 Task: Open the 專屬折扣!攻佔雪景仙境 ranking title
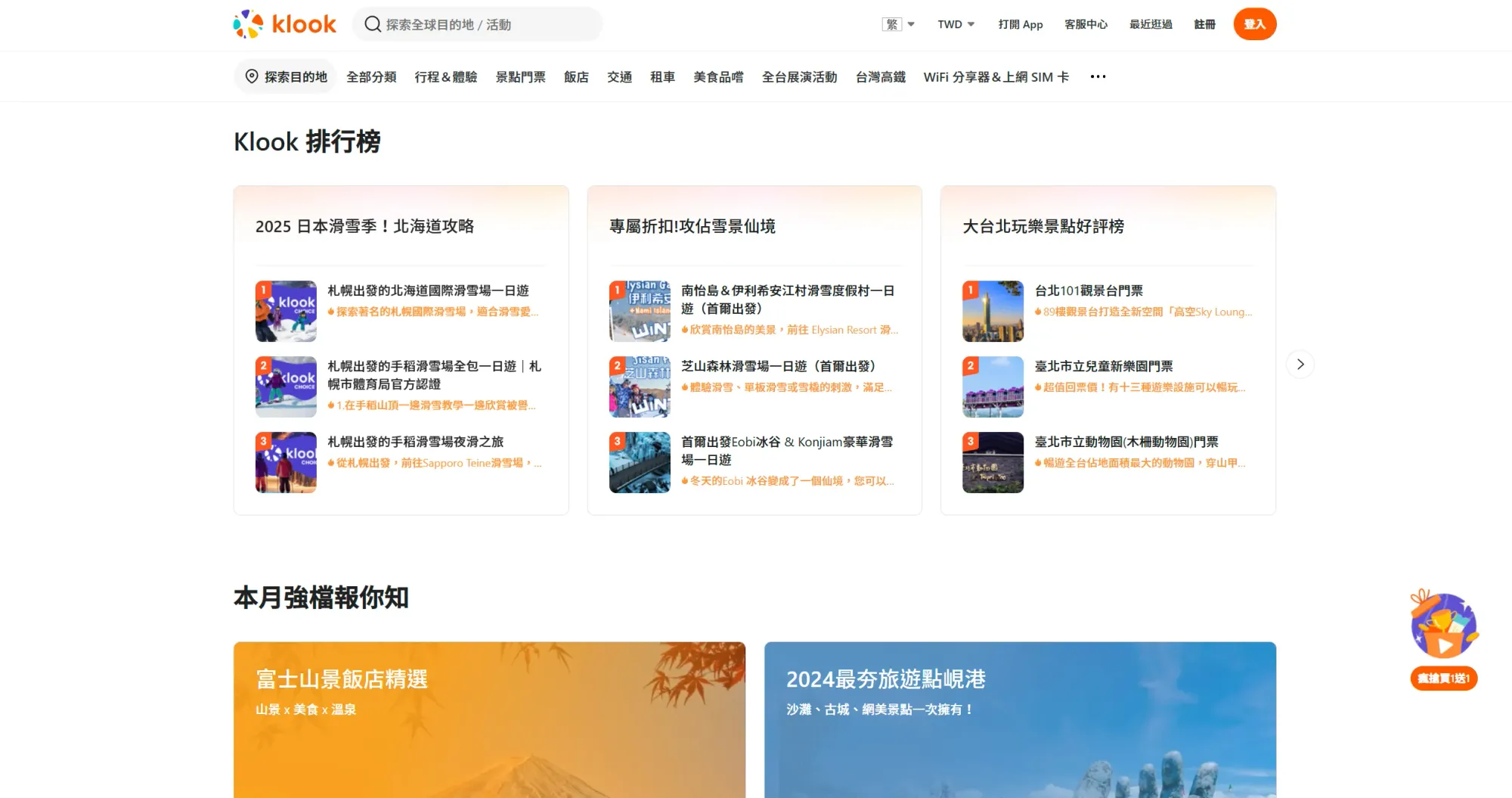[692, 226]
